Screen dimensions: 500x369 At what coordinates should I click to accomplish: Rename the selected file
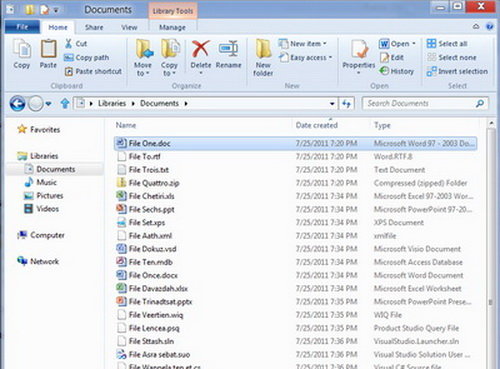click(228, 54)
